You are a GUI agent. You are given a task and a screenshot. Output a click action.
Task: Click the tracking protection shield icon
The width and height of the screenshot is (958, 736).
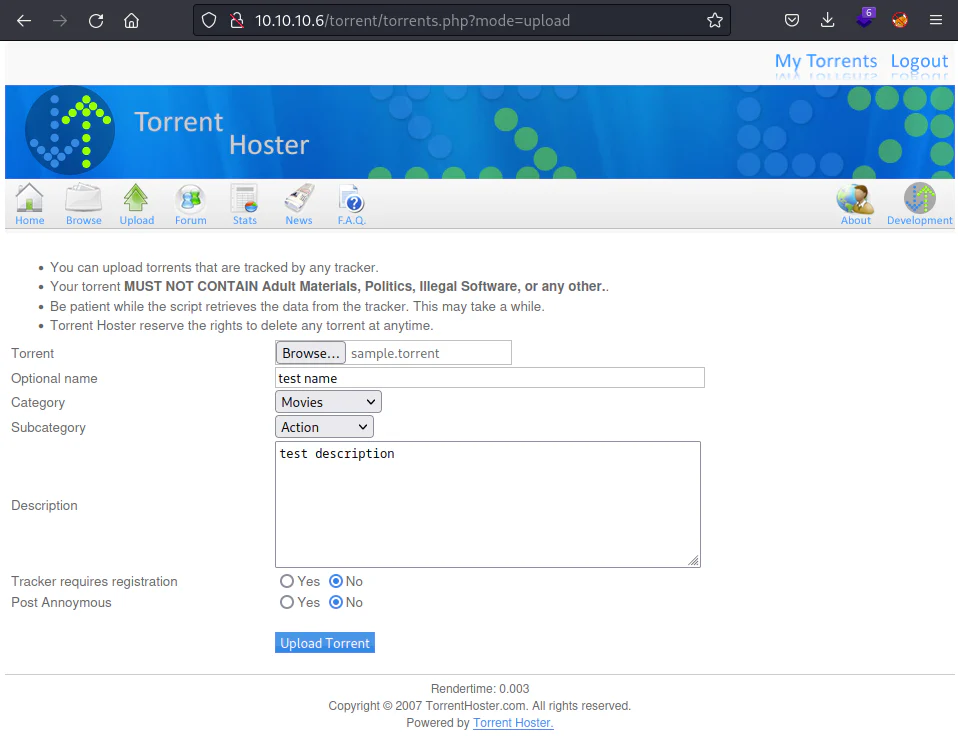[x=209, y=21]
